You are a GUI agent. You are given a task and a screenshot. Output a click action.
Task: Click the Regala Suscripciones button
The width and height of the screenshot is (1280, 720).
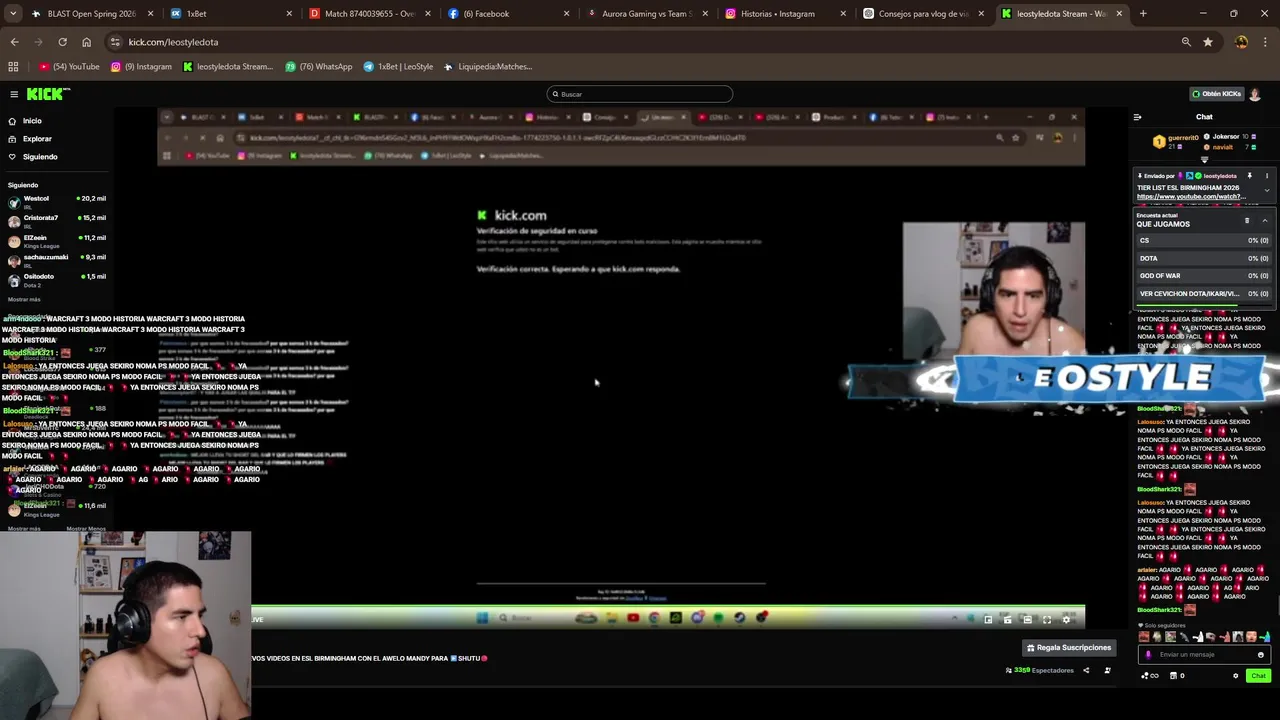[1068, 648]
